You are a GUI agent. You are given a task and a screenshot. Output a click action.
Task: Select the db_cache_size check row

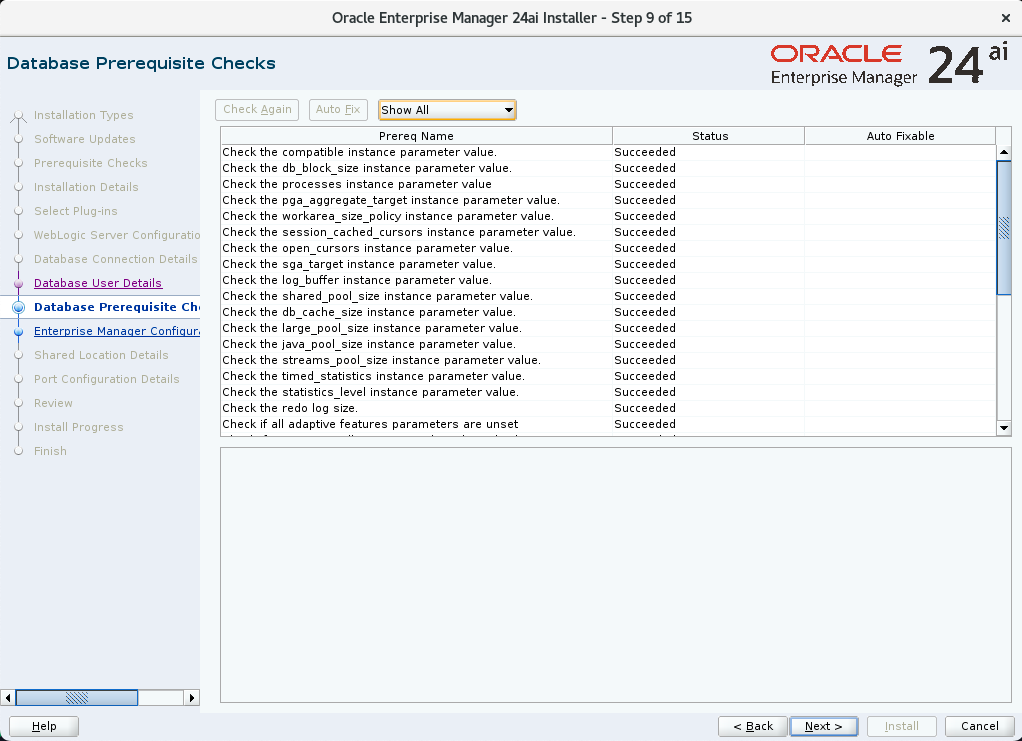click(608, 312)
